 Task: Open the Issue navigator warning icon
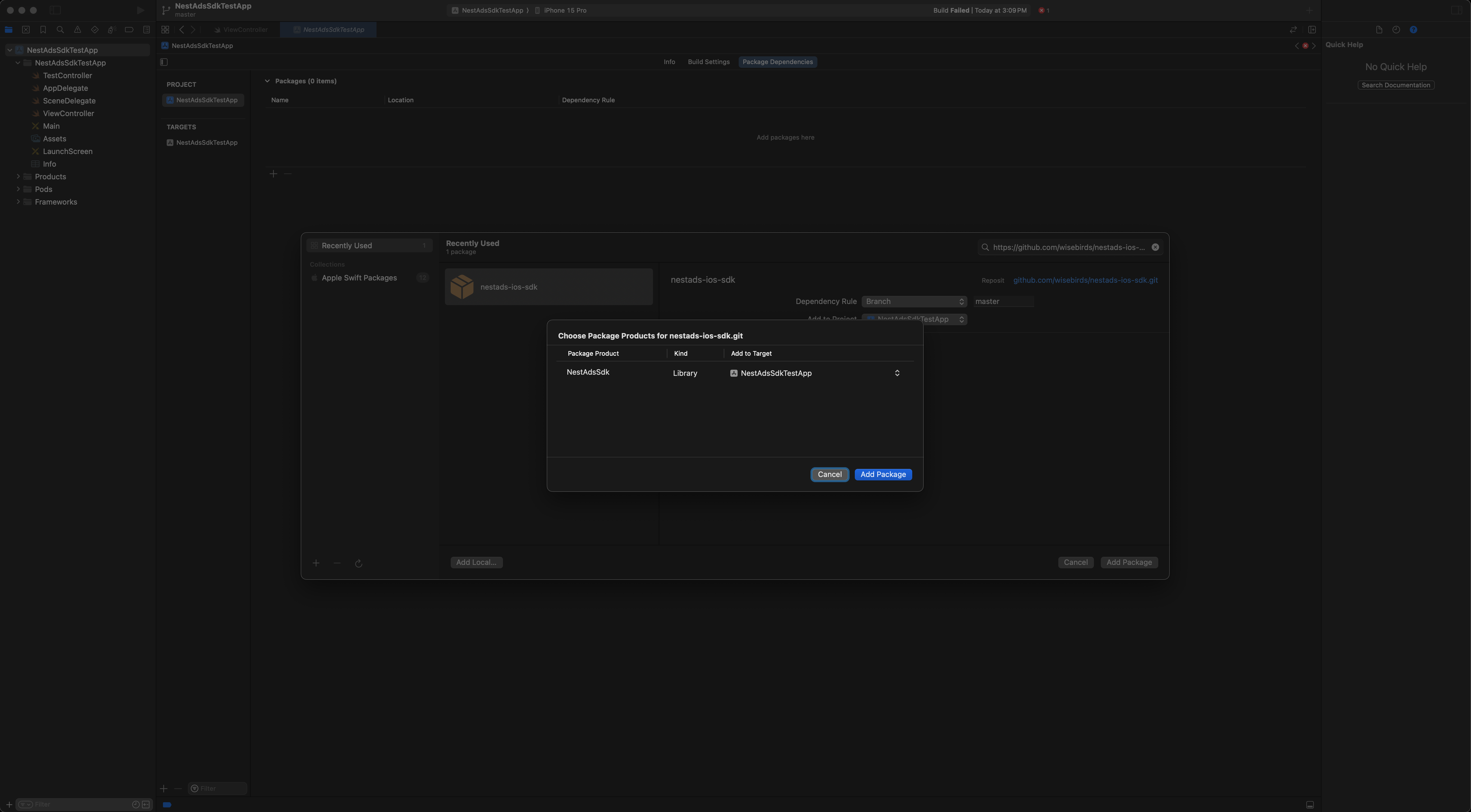[x=77, y=30]
